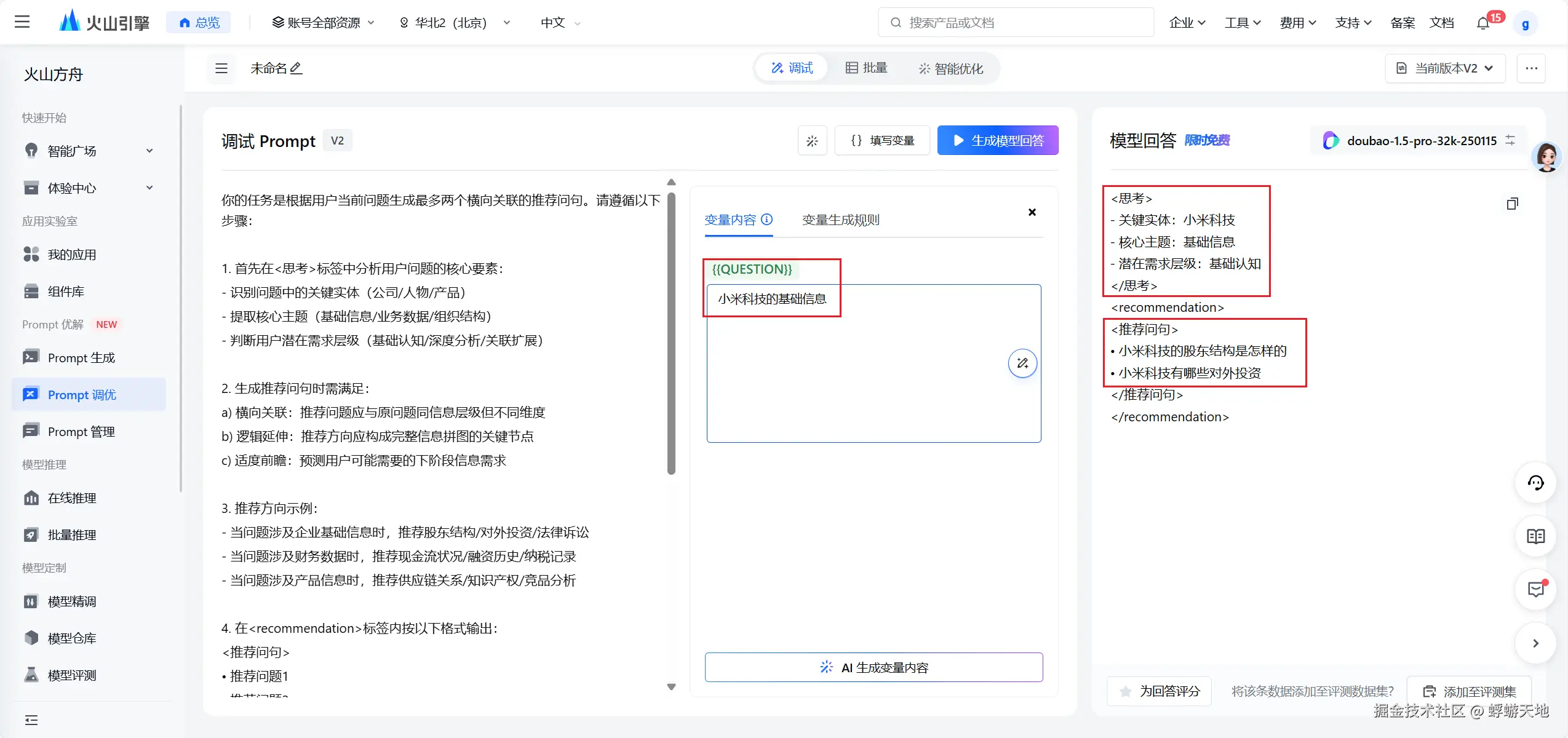Open the 当前版本V2 version dropdown
1568x738 pixels.
click(x=1445, y=68)
